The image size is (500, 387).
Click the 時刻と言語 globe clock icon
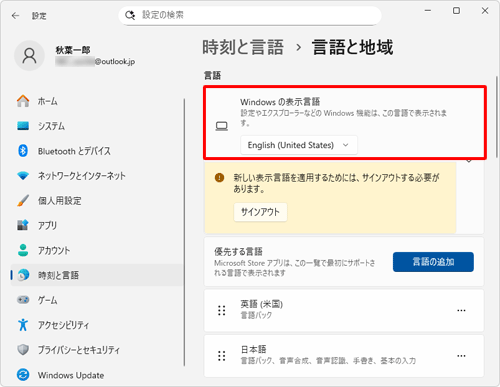23,275
